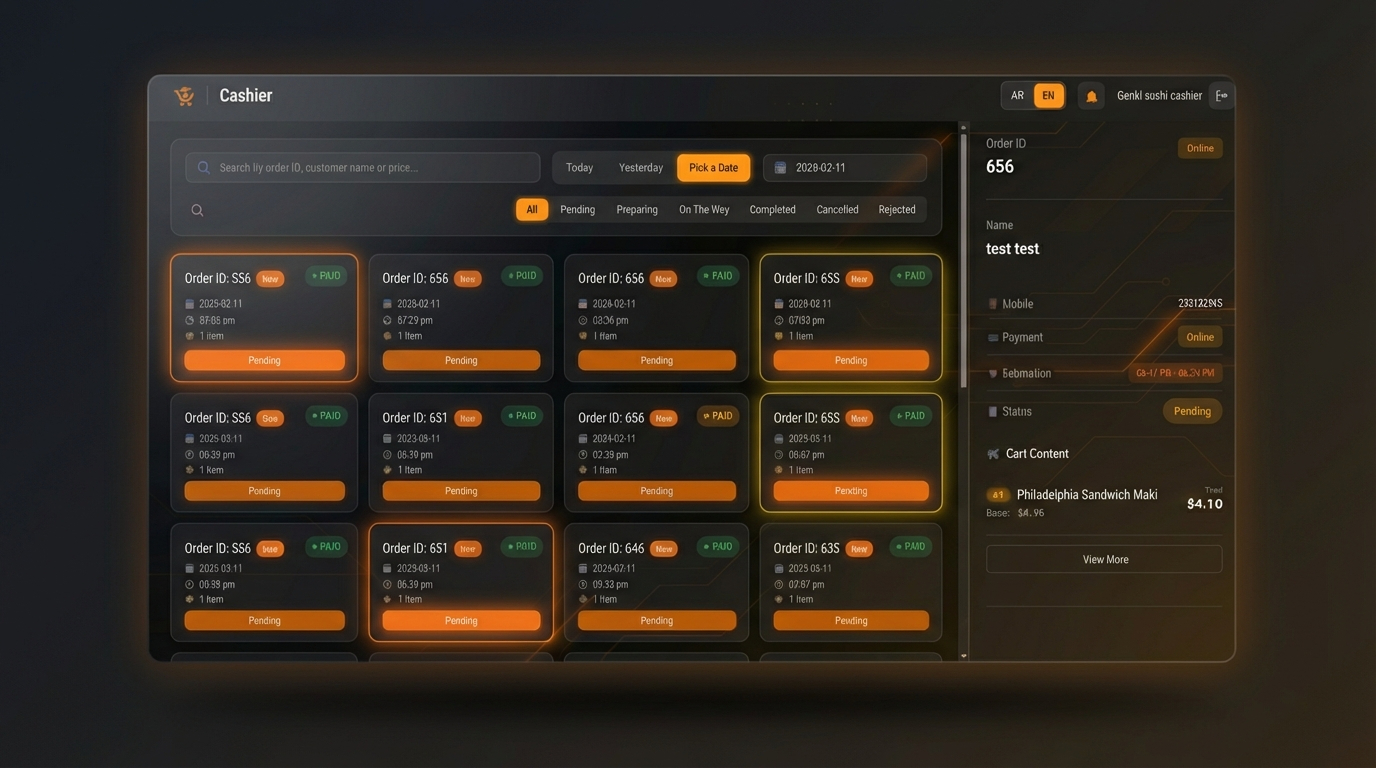This screenshot has width=1376, height=768.
Task: Click the magnifier icon below search field
Action: tap(197, 210)
